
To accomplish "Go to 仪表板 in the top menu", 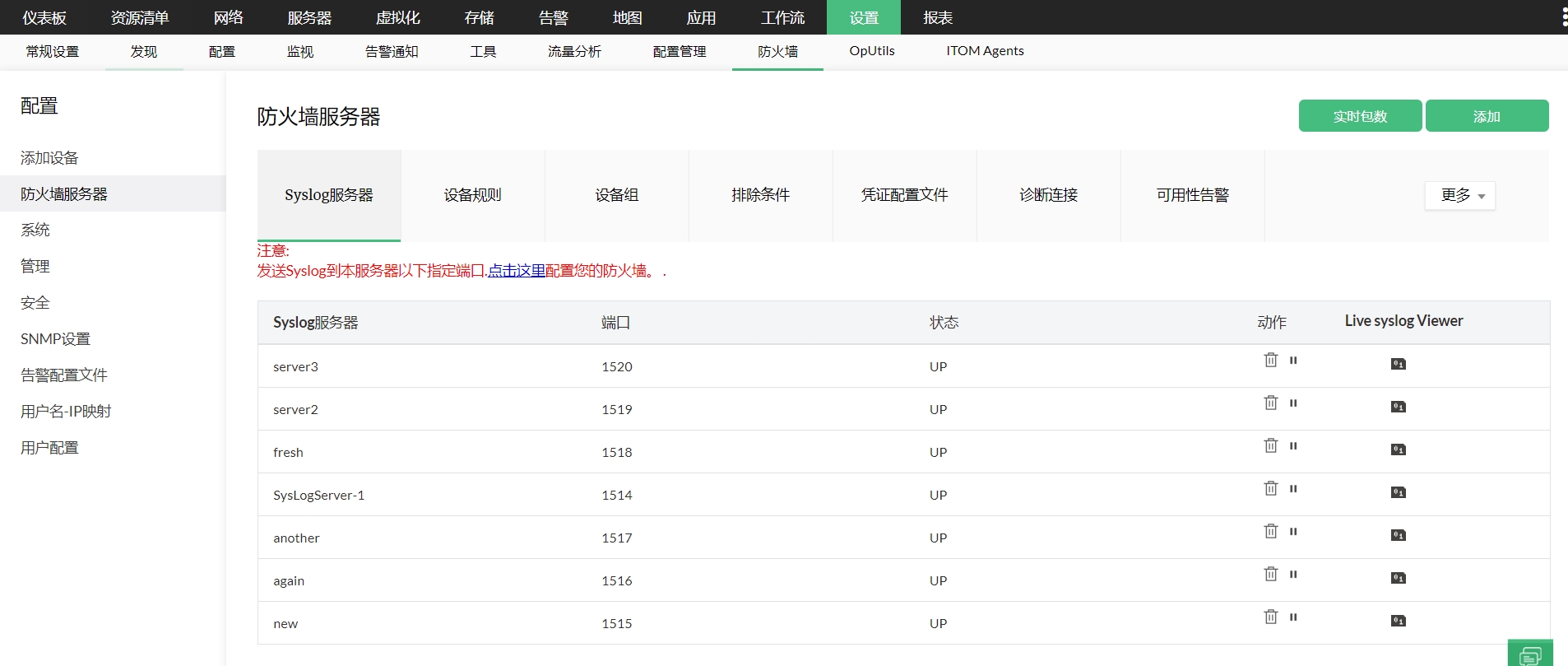I will [44, 17].
